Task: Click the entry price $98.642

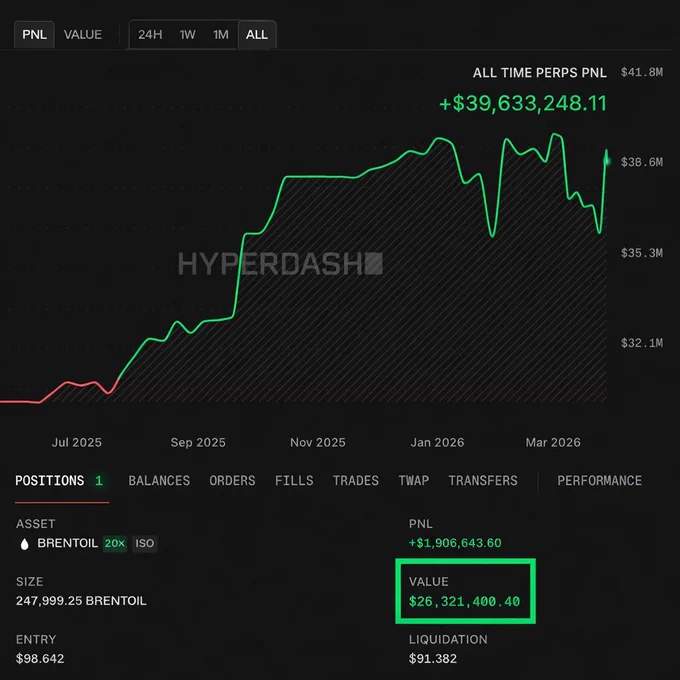Action: tap(40, 658)
